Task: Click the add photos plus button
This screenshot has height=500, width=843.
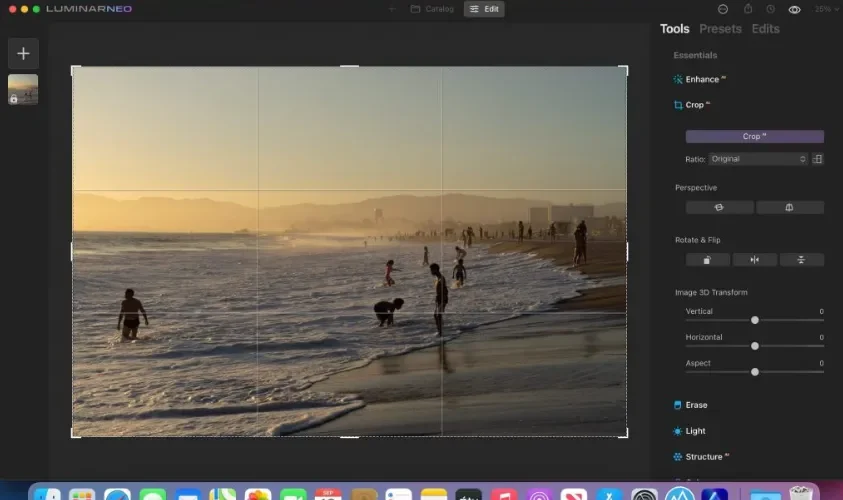Action: [x=23, y=53]
